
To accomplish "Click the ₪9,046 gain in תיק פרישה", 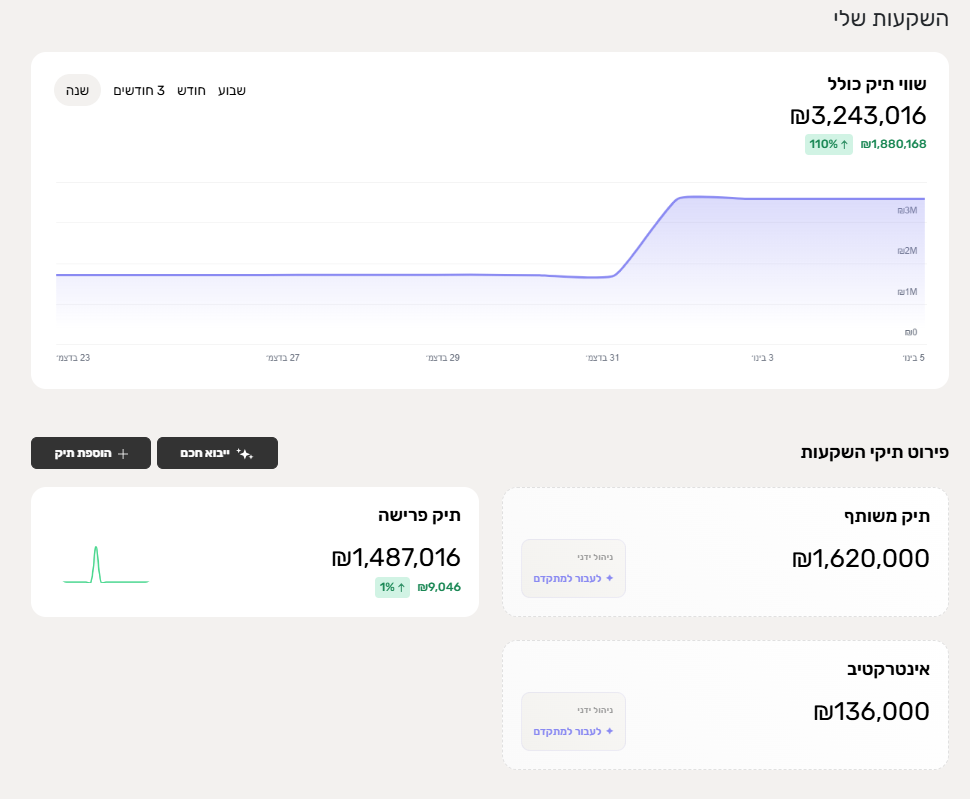I will coord(439,587).
